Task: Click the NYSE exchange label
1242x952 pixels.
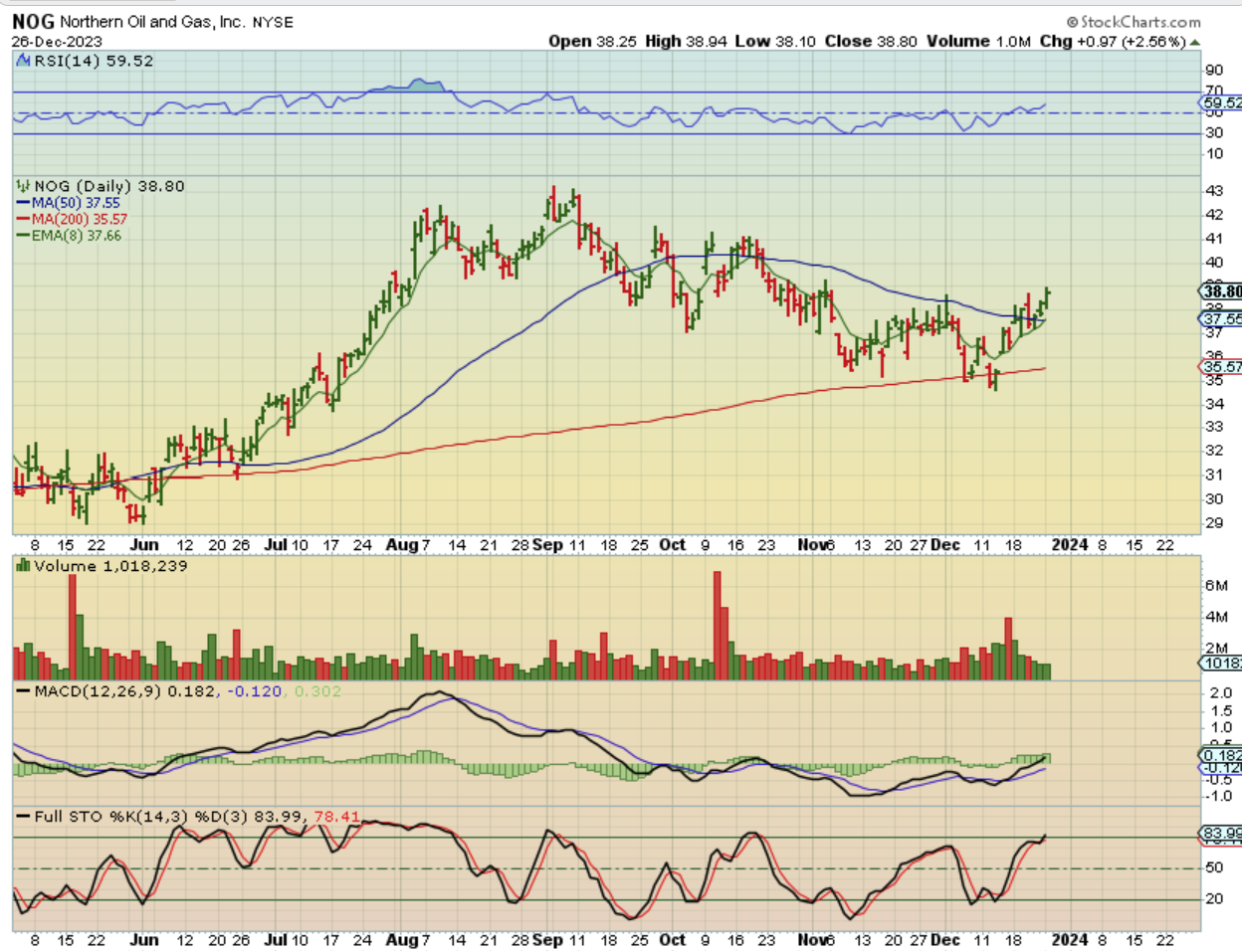Action: [x=273, y=22]
